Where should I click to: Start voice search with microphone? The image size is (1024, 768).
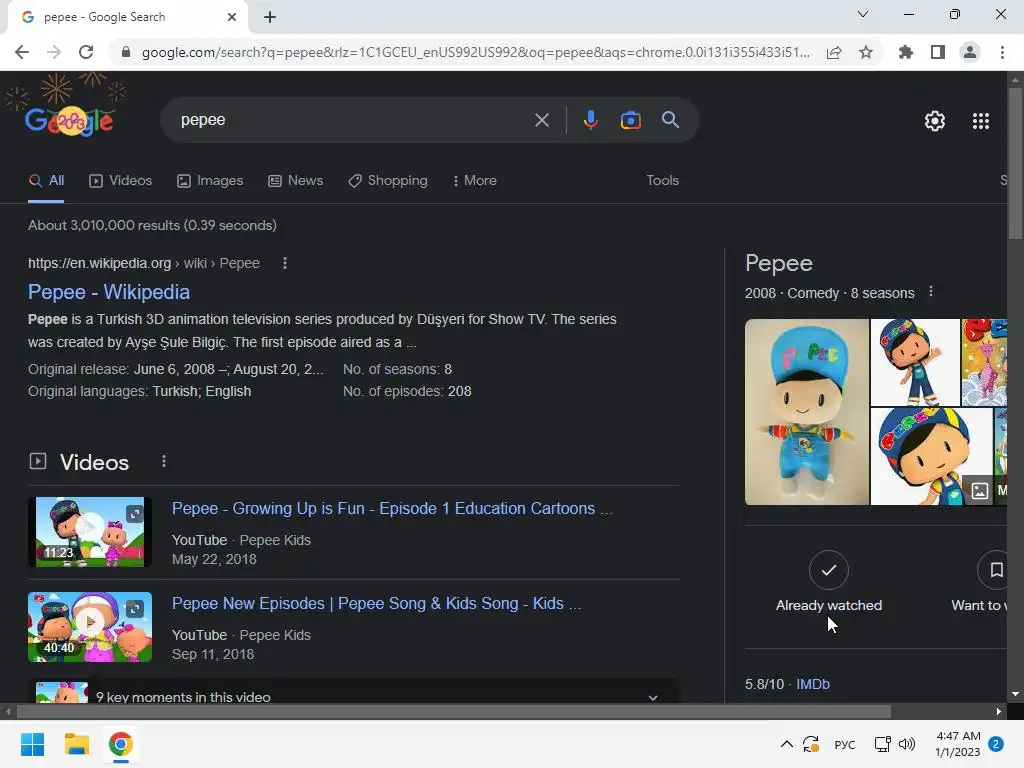pyautogui.click(x=590, y=120)
